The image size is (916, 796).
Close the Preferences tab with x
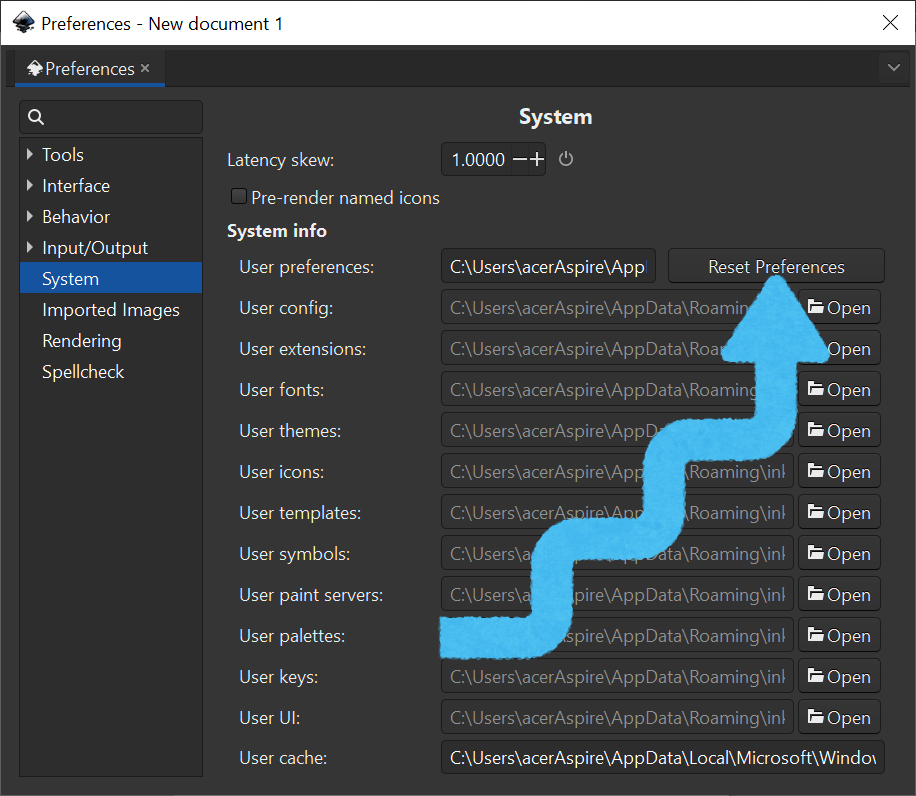tap(145, 68)
